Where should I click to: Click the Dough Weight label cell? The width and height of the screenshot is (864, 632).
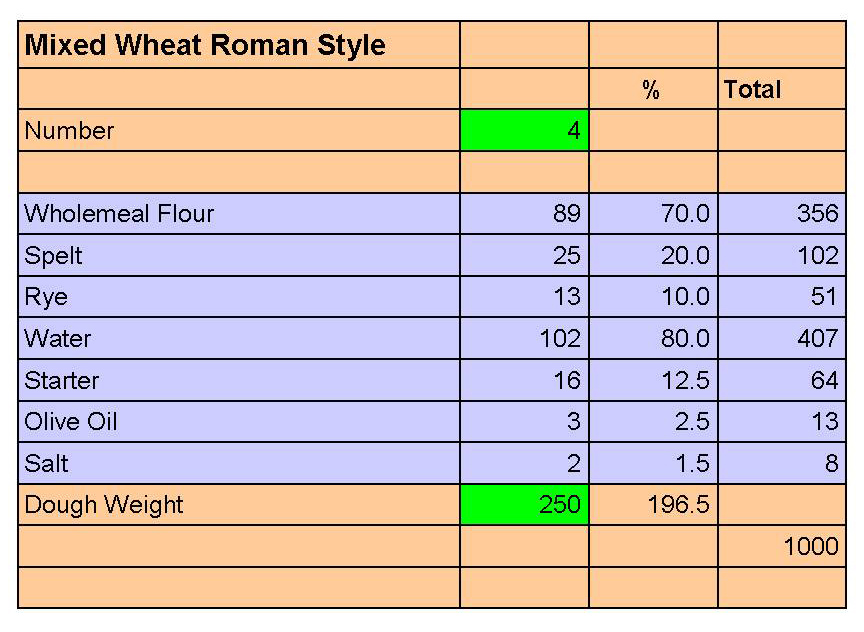click(238, 504)
